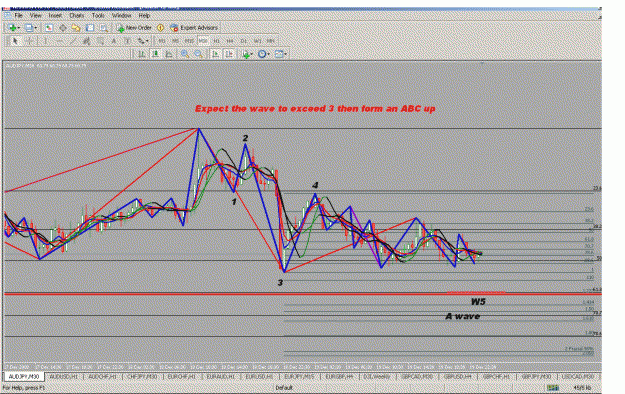Display chart as Line Chart

click(x=169, y=54)
